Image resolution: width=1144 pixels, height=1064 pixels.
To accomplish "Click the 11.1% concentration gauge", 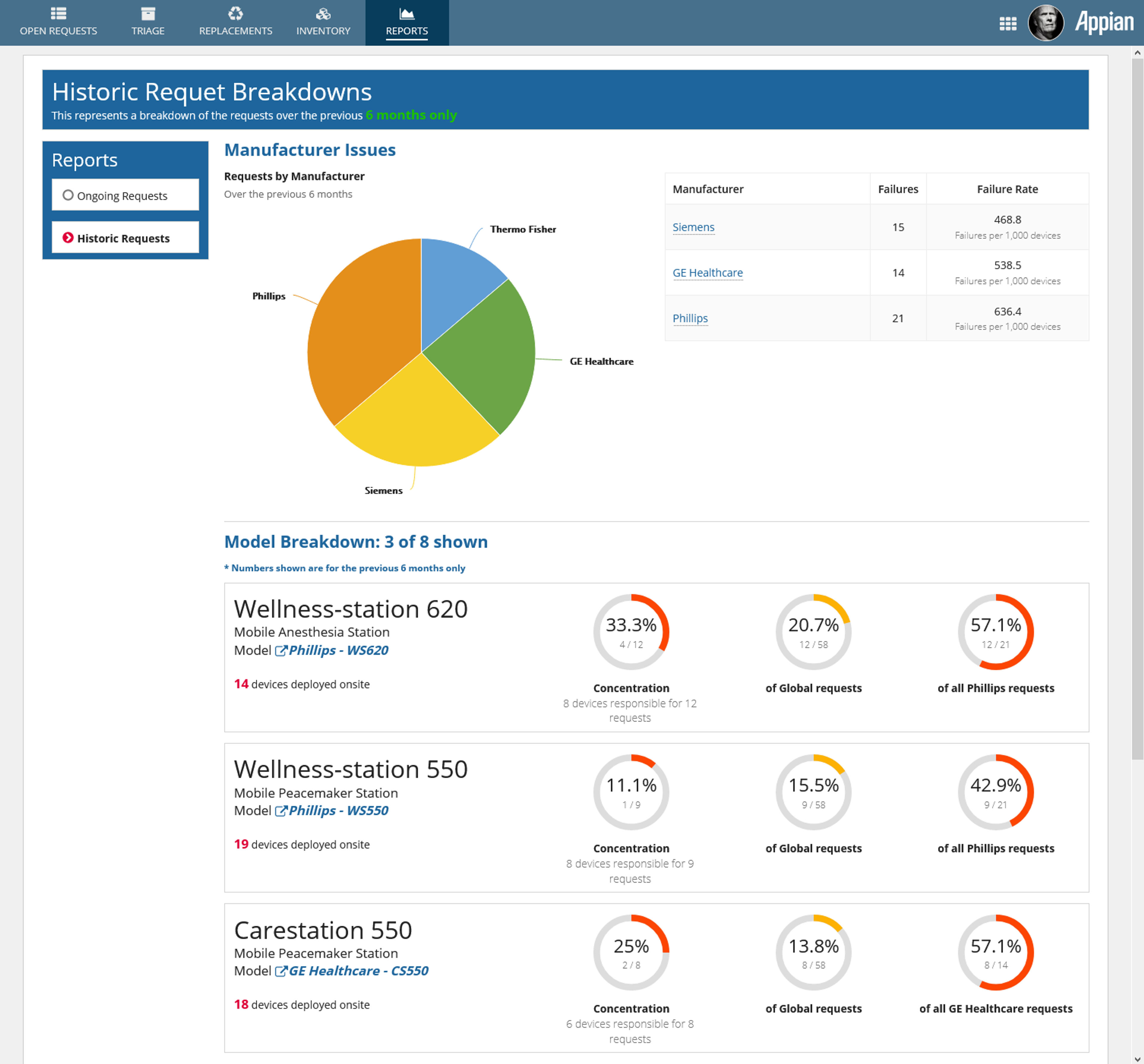I will pyautogui.click(x=631, y=792).
